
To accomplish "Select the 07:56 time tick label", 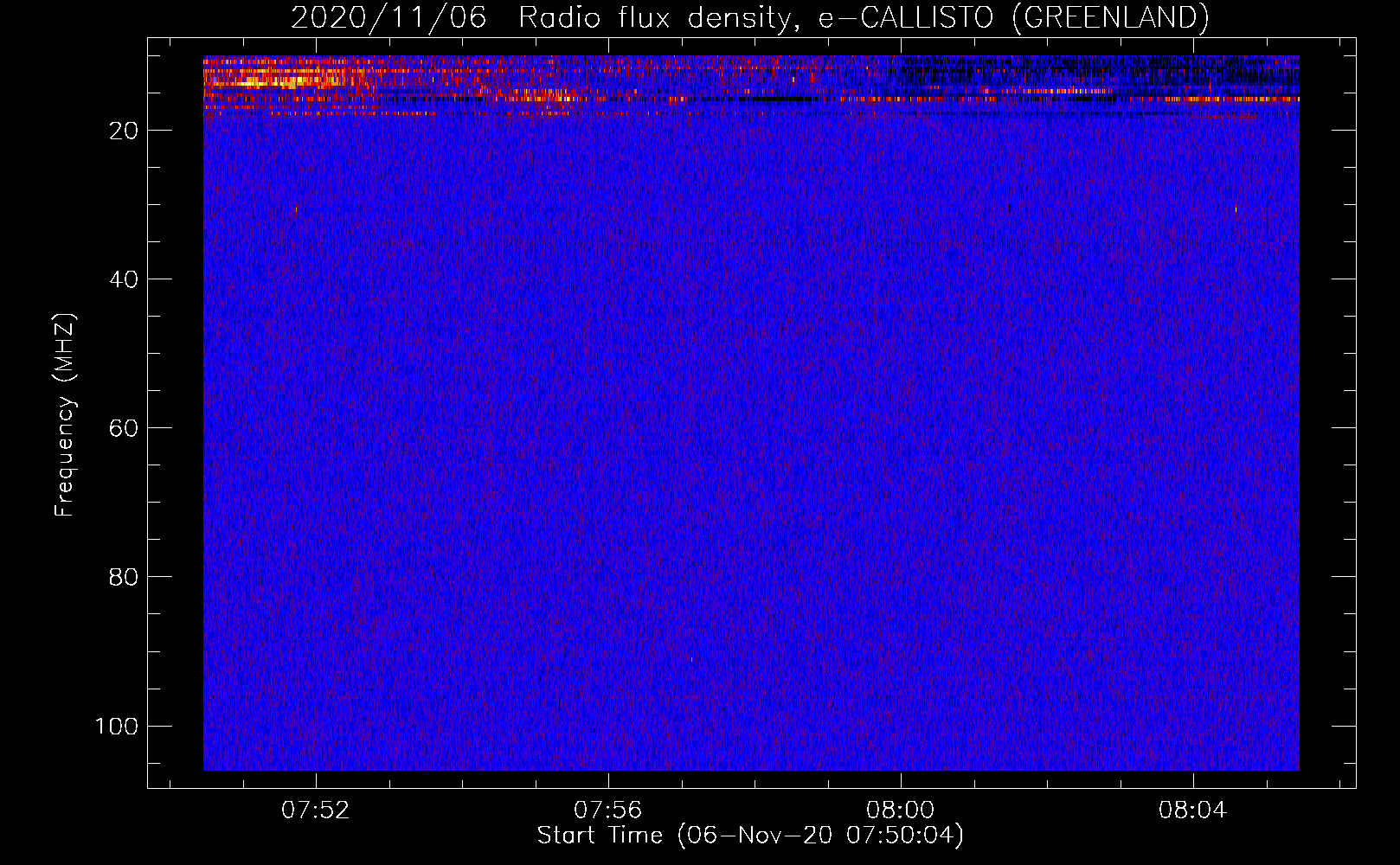I will pyautogui.click(x=608, y=810).
